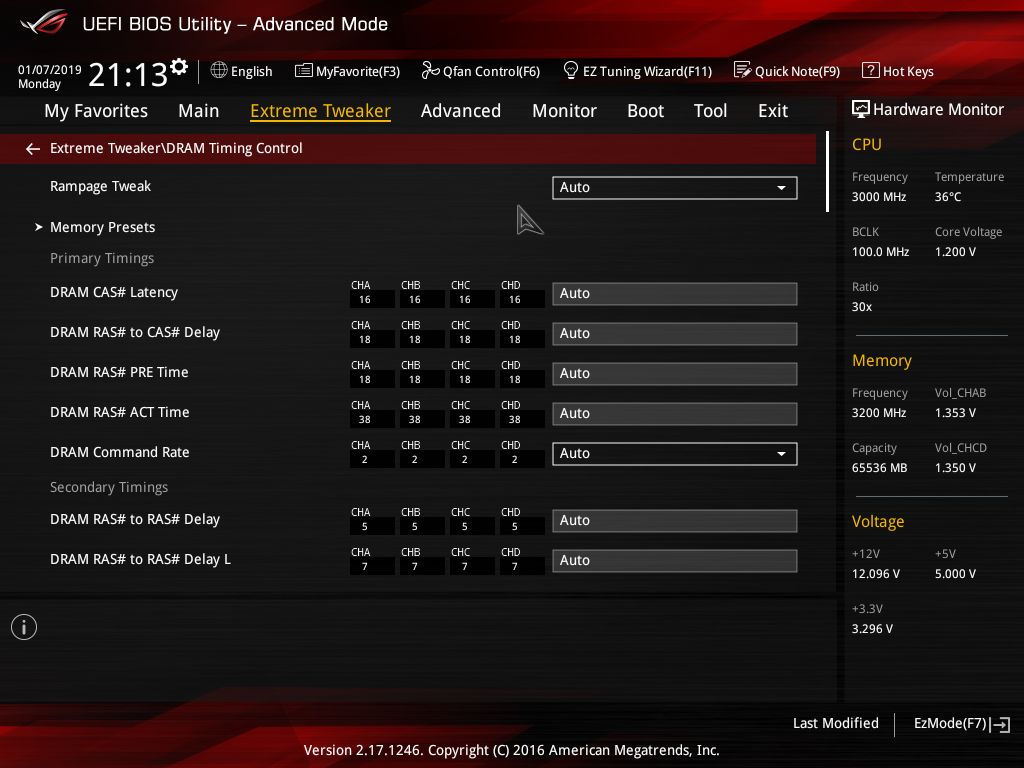Open the Monitor tab
1024x768 pixels.
564,111
